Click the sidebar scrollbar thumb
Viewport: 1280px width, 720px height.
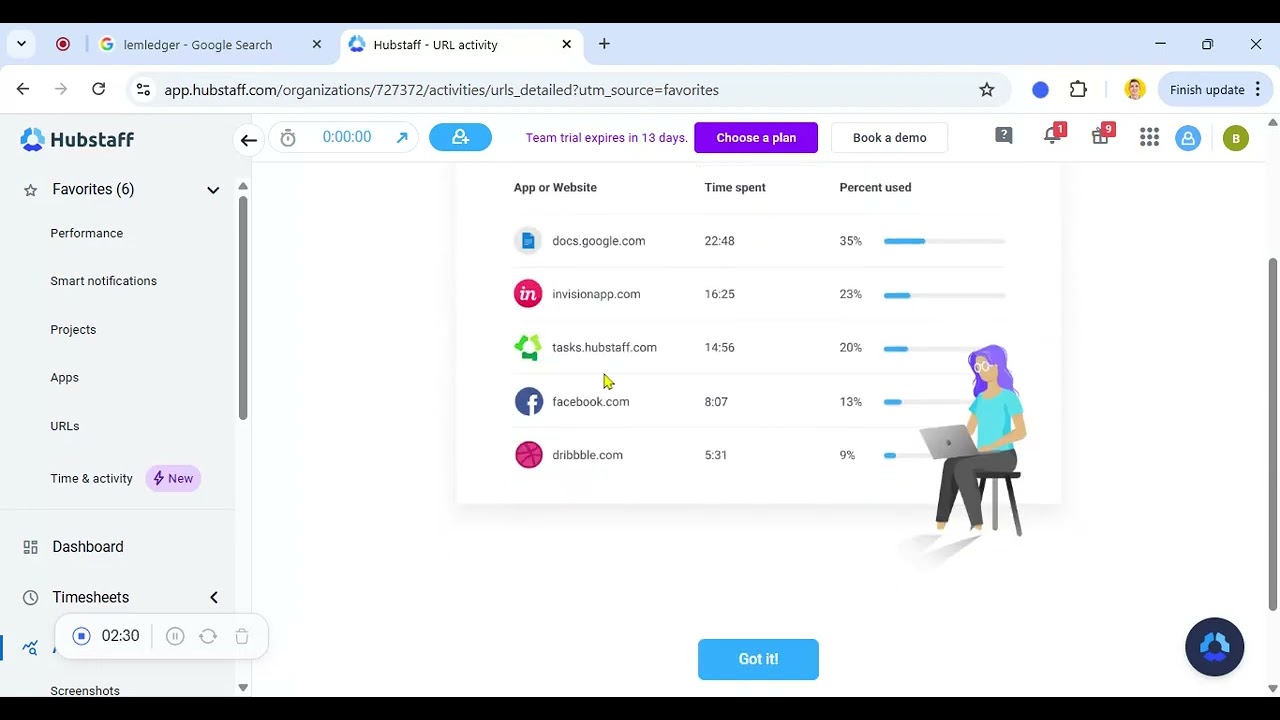tap(242, 308)
